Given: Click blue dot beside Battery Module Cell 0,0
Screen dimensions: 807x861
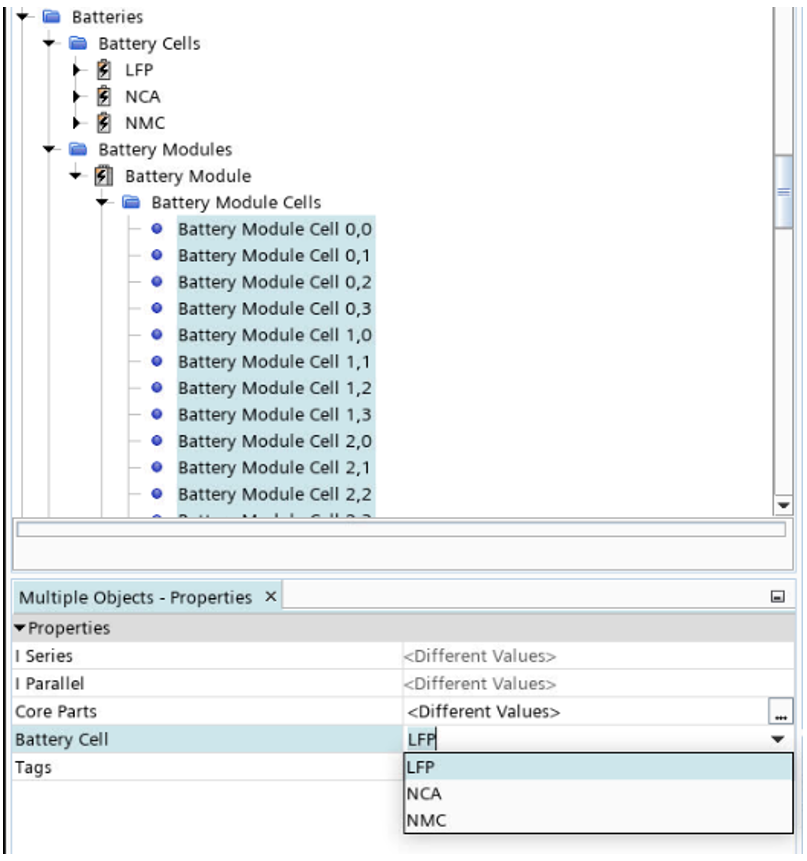Looking at the screenshot, I should [x=156, y=229].
